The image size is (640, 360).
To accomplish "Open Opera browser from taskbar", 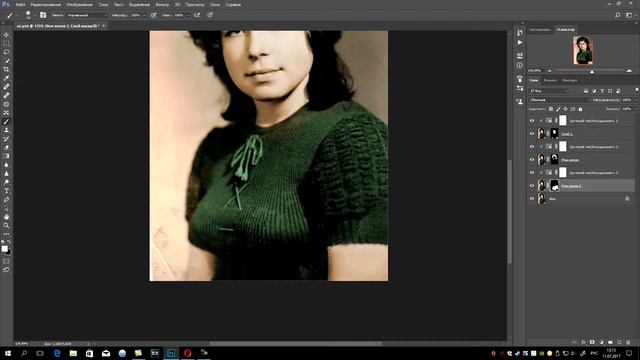I will click(x=187, y=353).
